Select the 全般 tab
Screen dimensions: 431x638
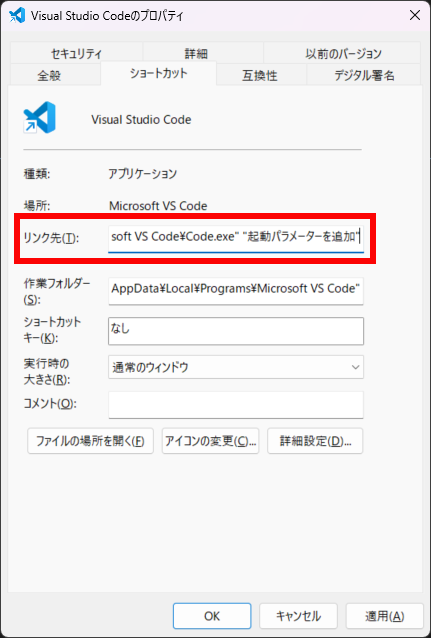[x=55, y=75]
